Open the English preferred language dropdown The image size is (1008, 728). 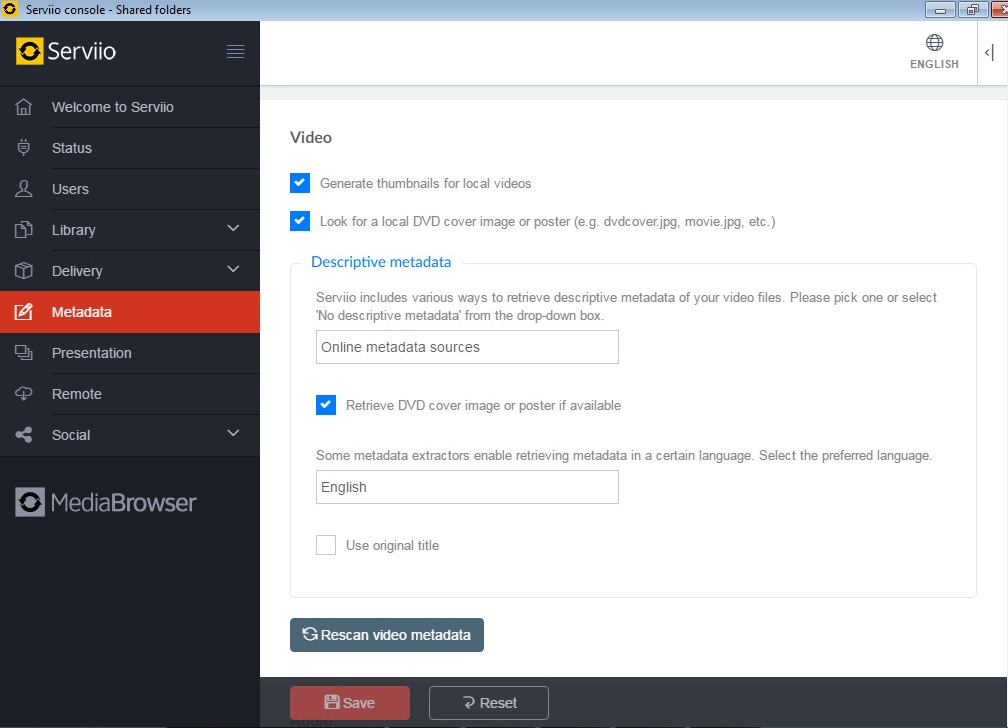coord(467,487)
